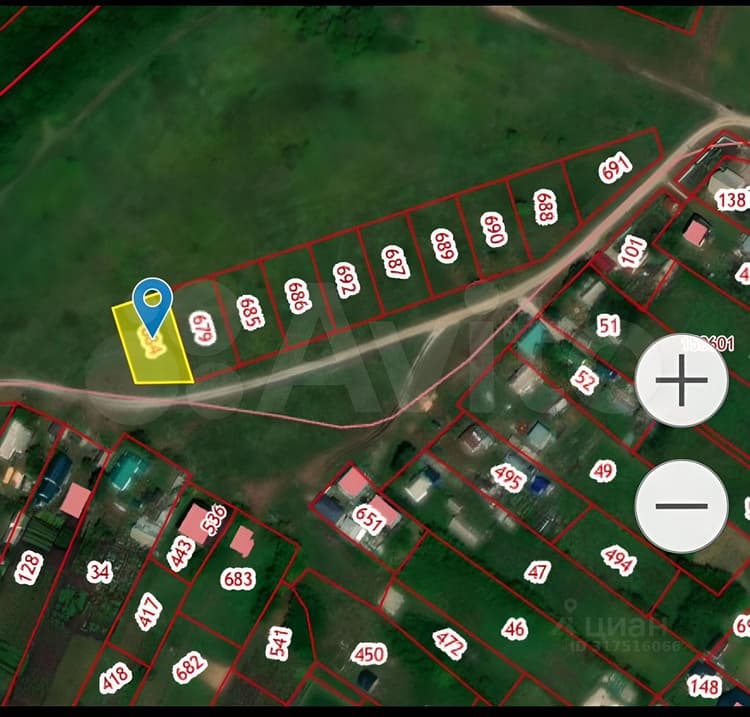This screenshot has width=750, height=717.
Task: Select parcel 685 on the map
Action: pos(251,312)
